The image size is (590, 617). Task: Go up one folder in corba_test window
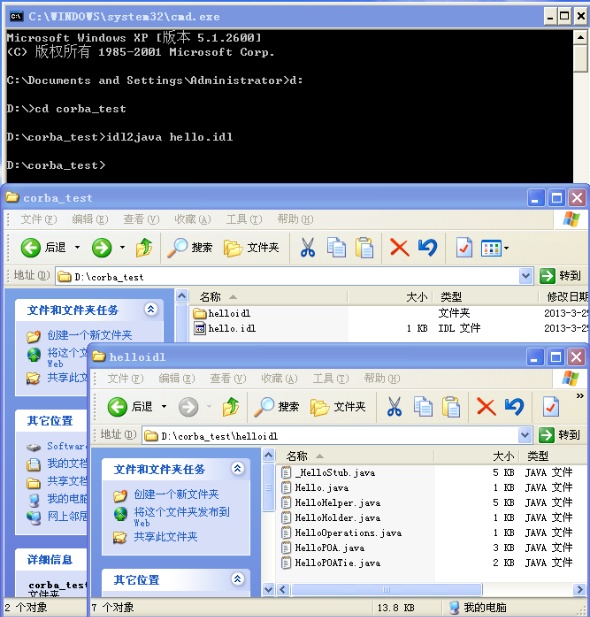(144, 248)
